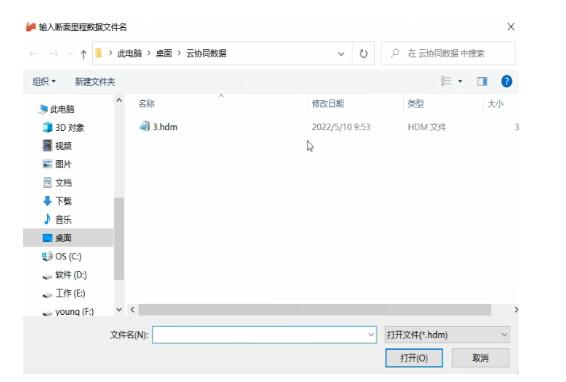This screenshot has height=382, width=566.
Task: Click the 取消 button
Action: 480,358
